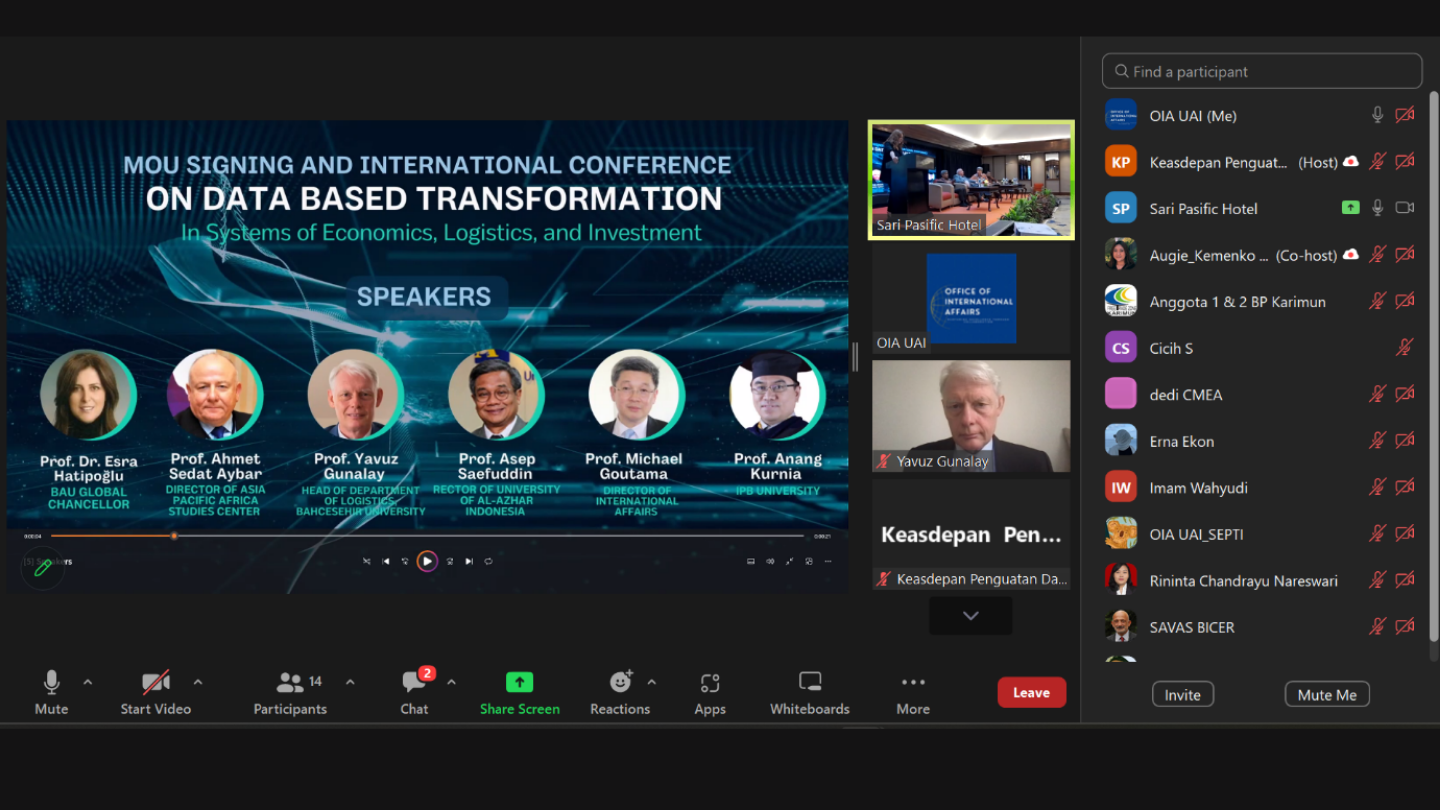
Task: Click camera-off icon for OIA UAI (Me)
Action: point(1405,115)
